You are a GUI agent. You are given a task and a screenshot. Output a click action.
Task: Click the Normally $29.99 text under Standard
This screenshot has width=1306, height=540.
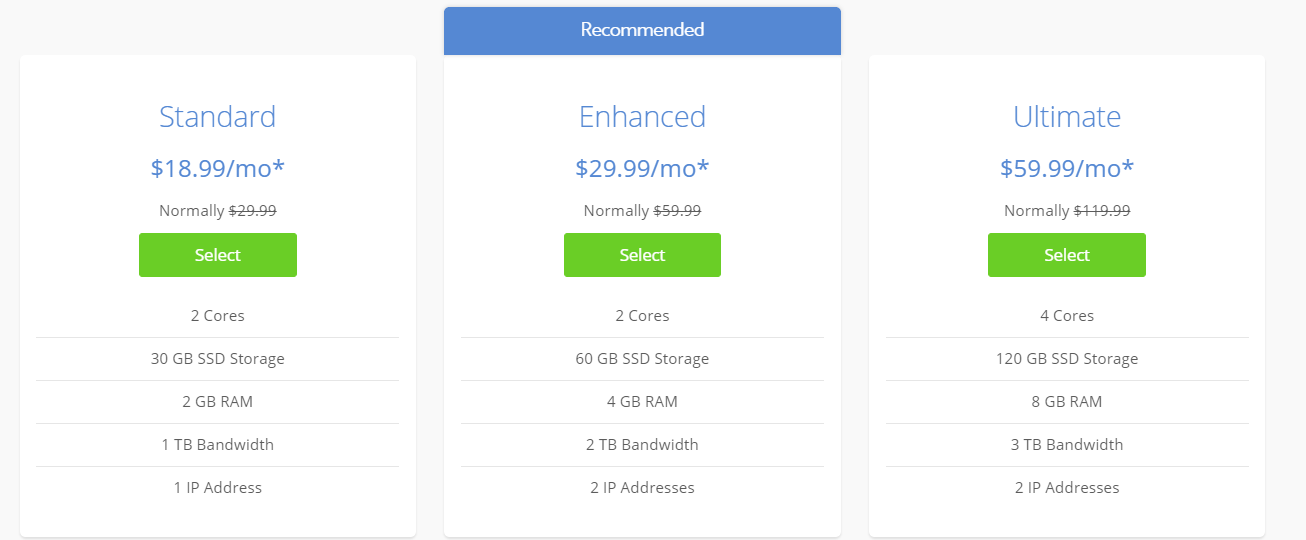217,211
